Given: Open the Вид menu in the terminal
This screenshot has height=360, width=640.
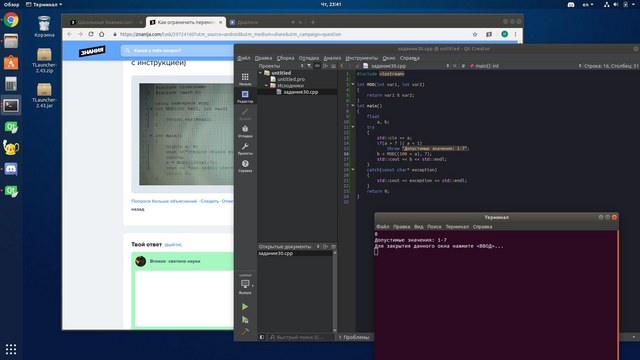Looking at the screenshot, I should click(x=418, y=227).
